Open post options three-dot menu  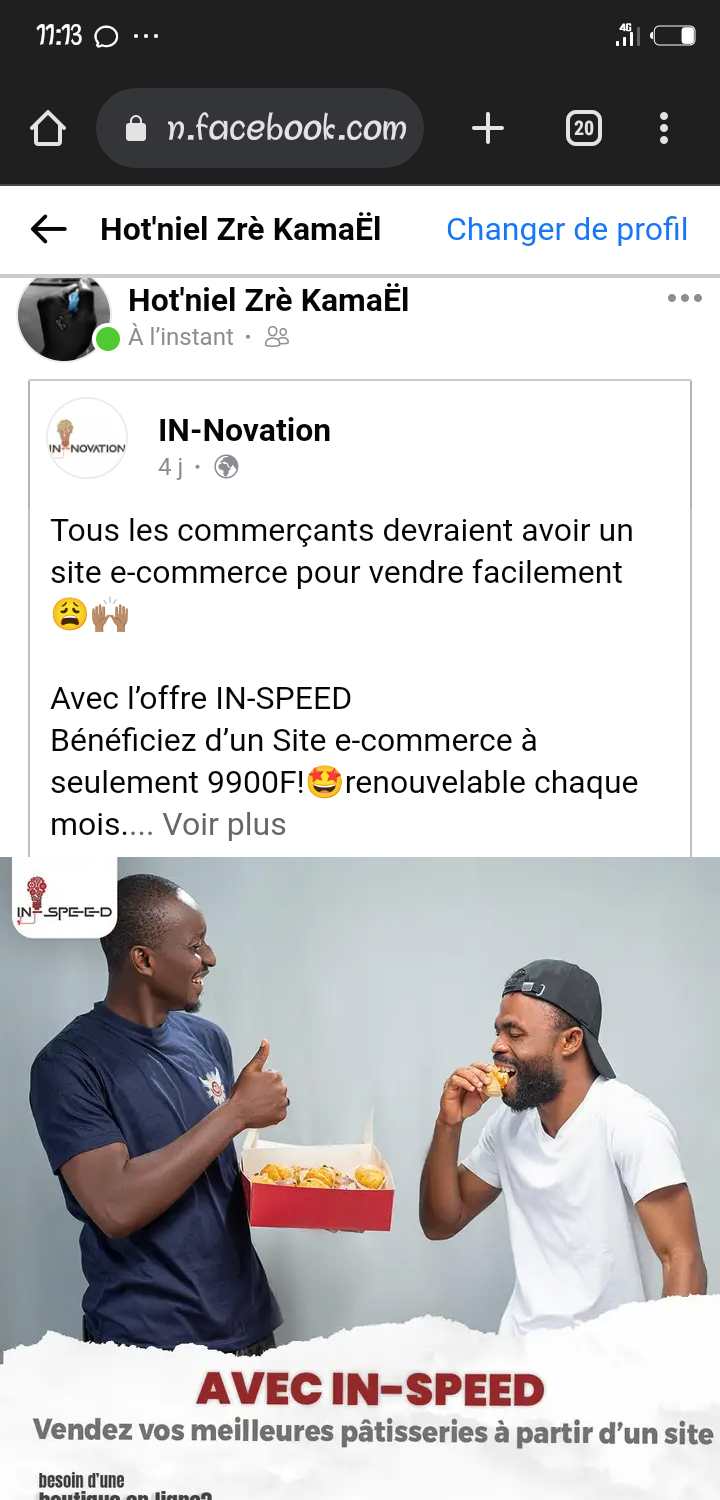[684, 298]
